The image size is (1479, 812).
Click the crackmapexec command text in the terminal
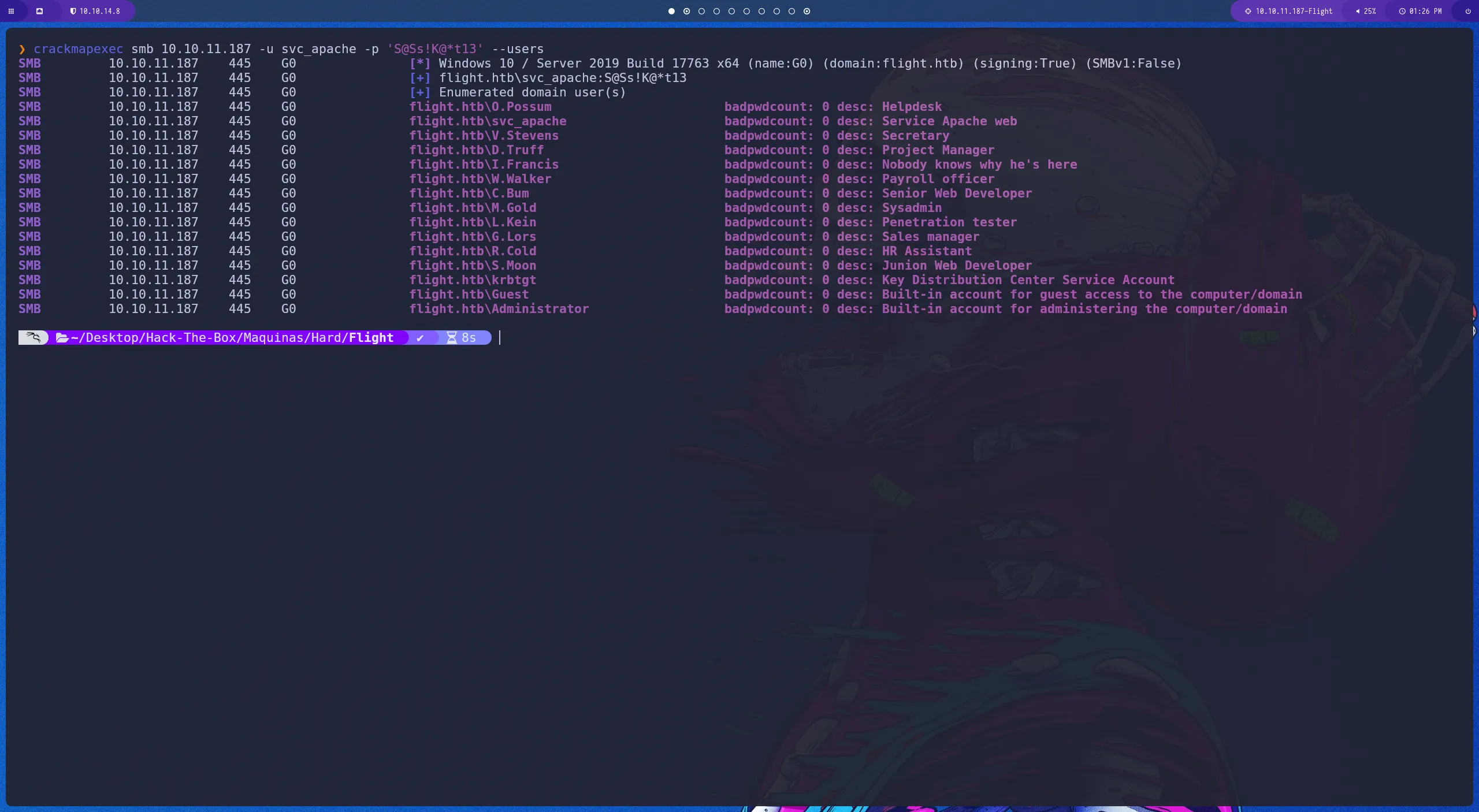point(78,49)
